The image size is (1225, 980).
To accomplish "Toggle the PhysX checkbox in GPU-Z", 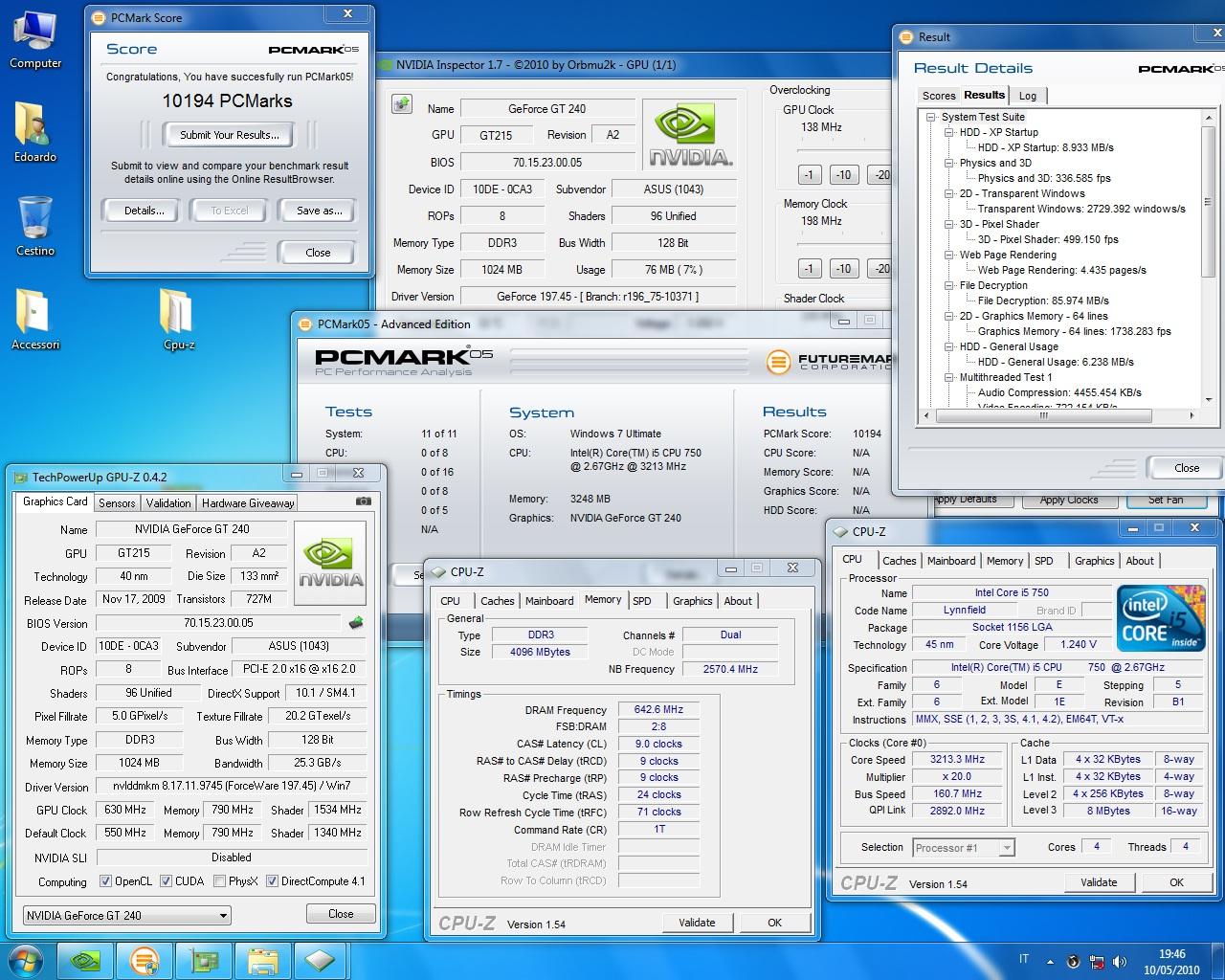I will point(220,881).
